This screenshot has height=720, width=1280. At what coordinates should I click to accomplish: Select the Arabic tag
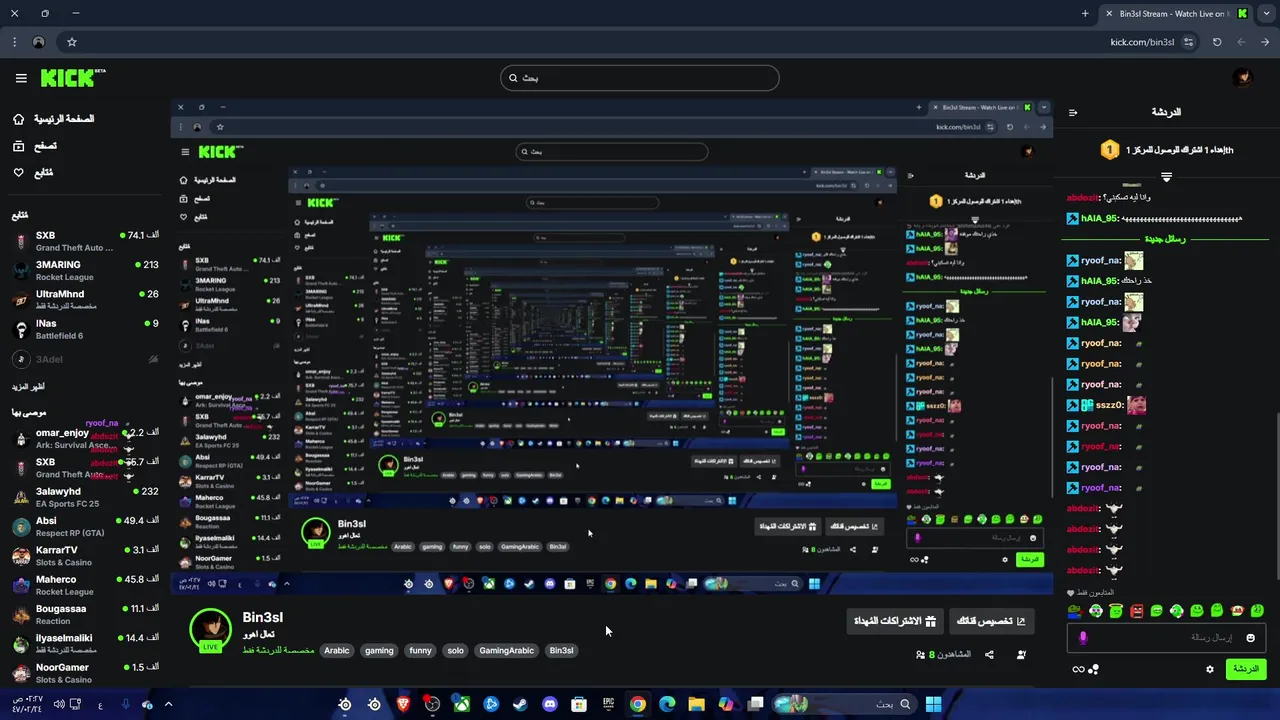click(337, 650)
